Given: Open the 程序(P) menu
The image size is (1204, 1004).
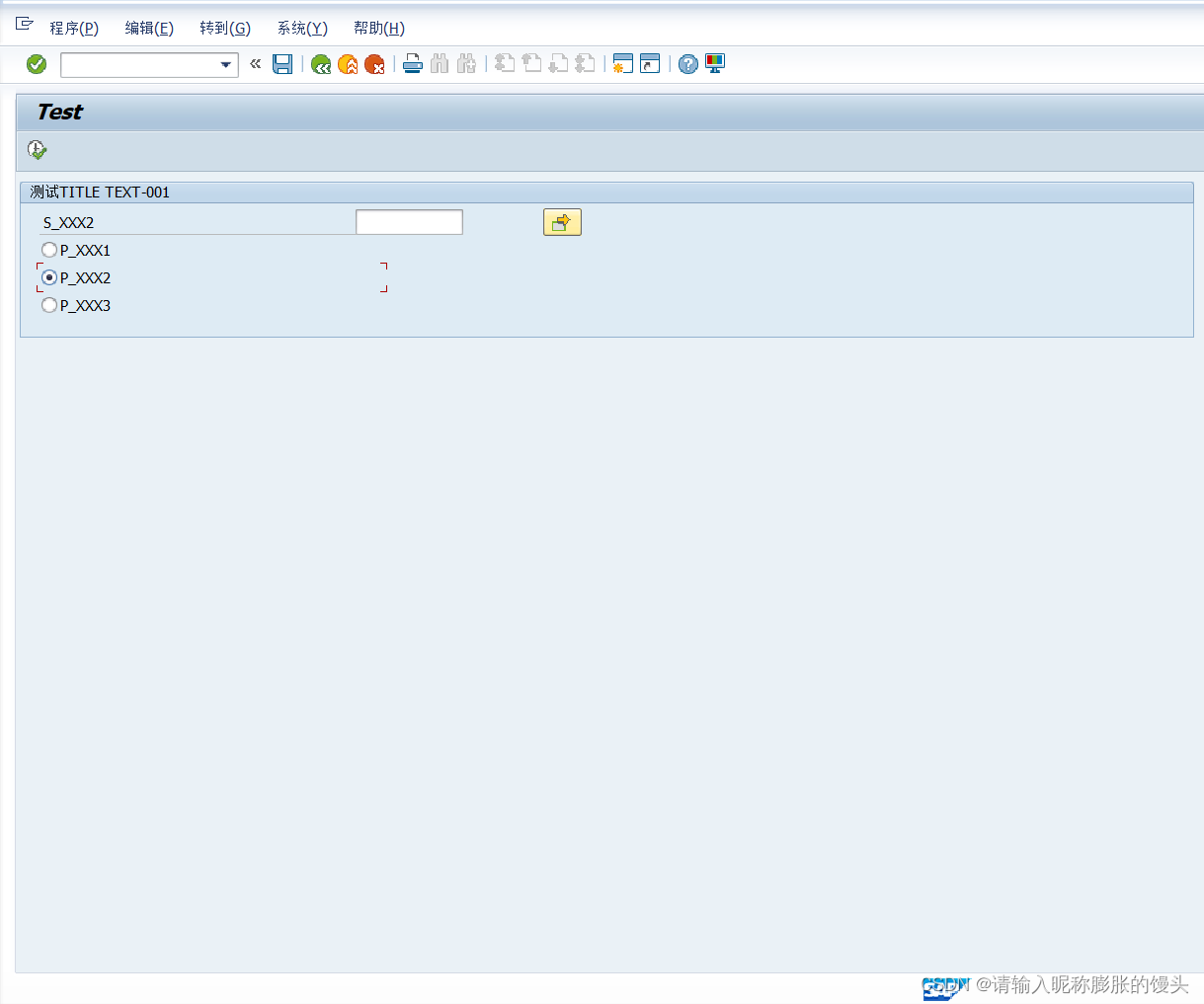Looking at the screenshot, I should click(x=74, y=28).
